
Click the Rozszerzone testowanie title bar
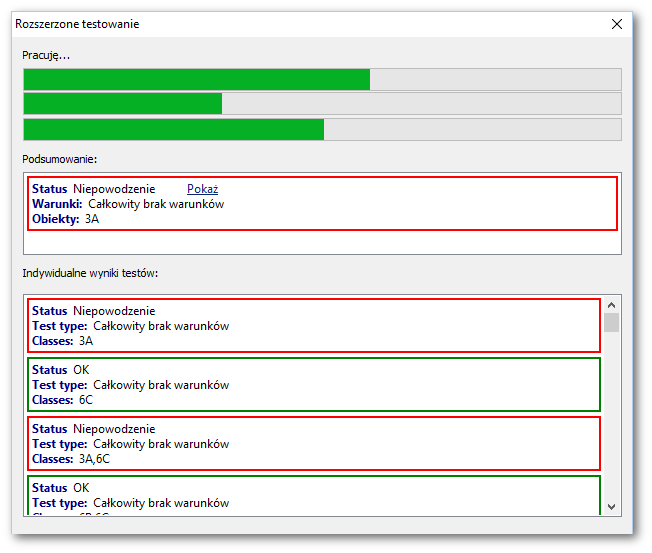(300, 24)
